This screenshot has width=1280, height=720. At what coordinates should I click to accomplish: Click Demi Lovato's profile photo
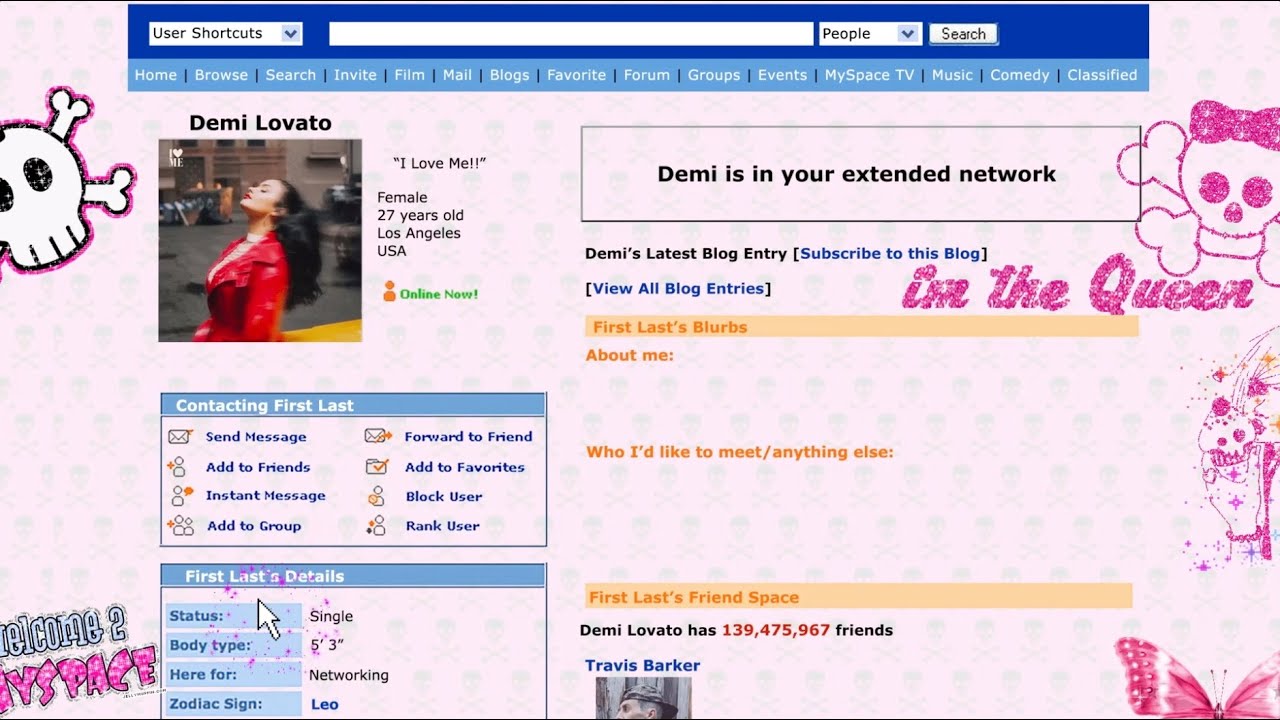[260, 241]
